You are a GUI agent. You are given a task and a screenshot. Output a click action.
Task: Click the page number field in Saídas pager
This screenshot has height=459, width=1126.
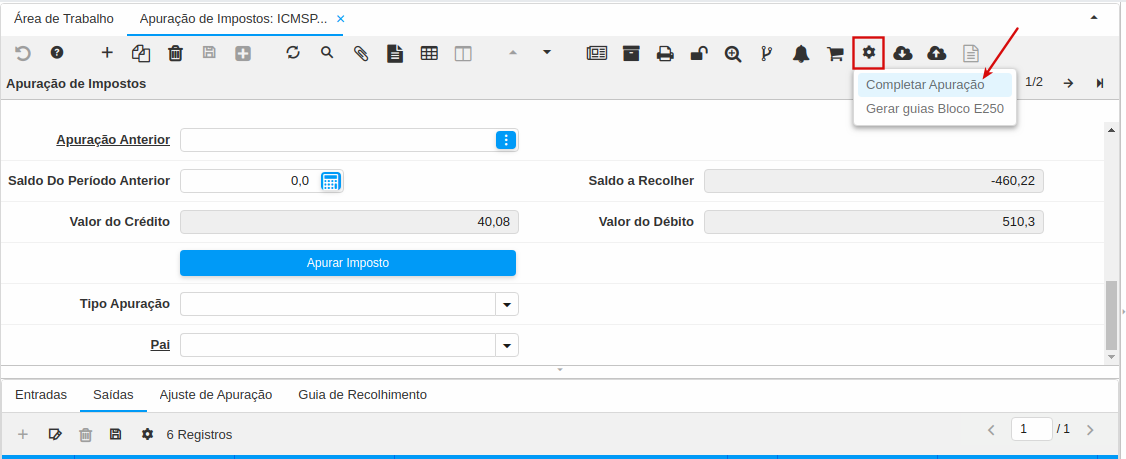(x=1031, y=429)
